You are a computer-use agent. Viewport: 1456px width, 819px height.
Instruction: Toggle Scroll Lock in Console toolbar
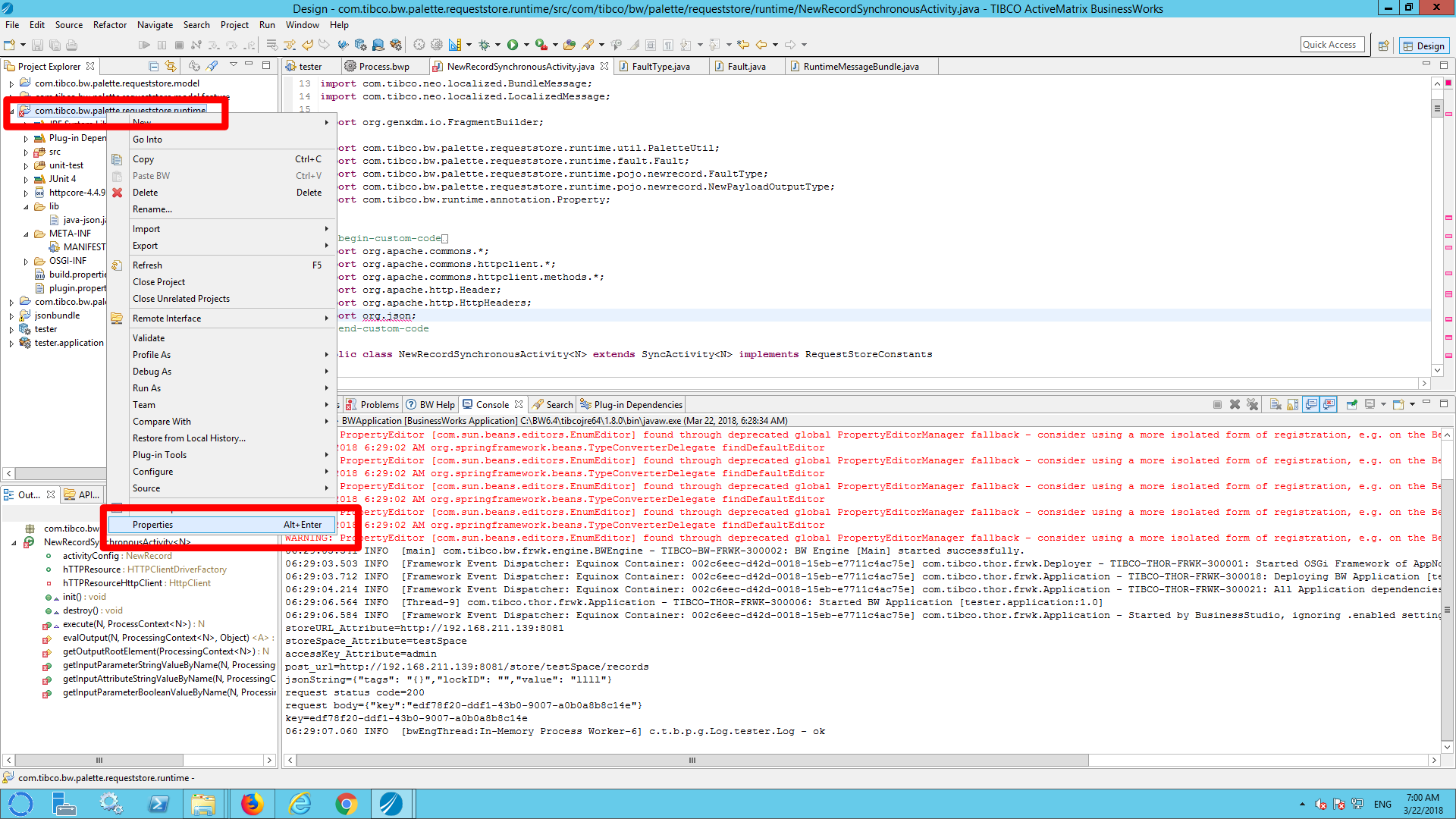(1293, 404)
